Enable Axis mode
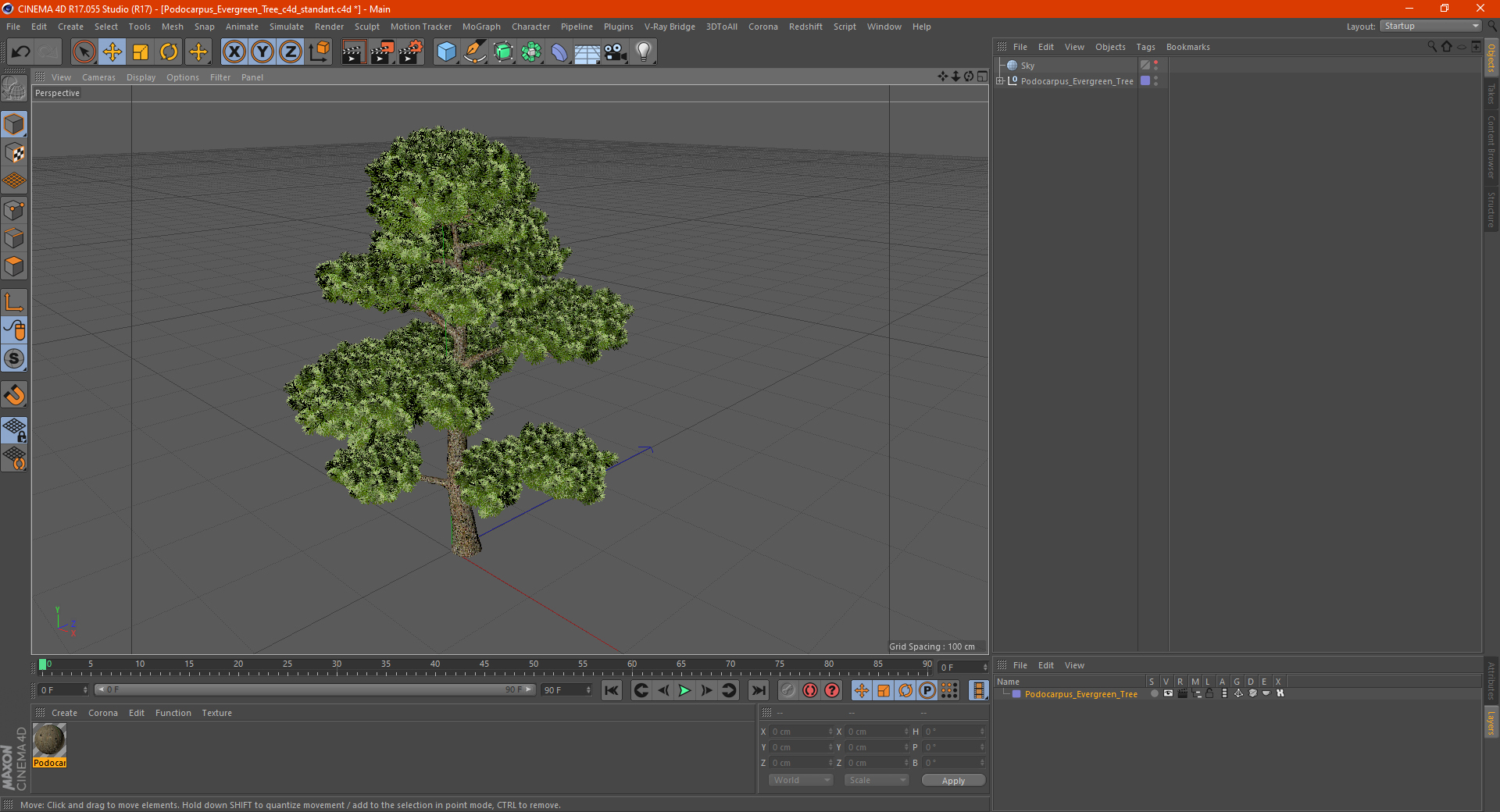1500x812 pixels. [x=14, y=302]
